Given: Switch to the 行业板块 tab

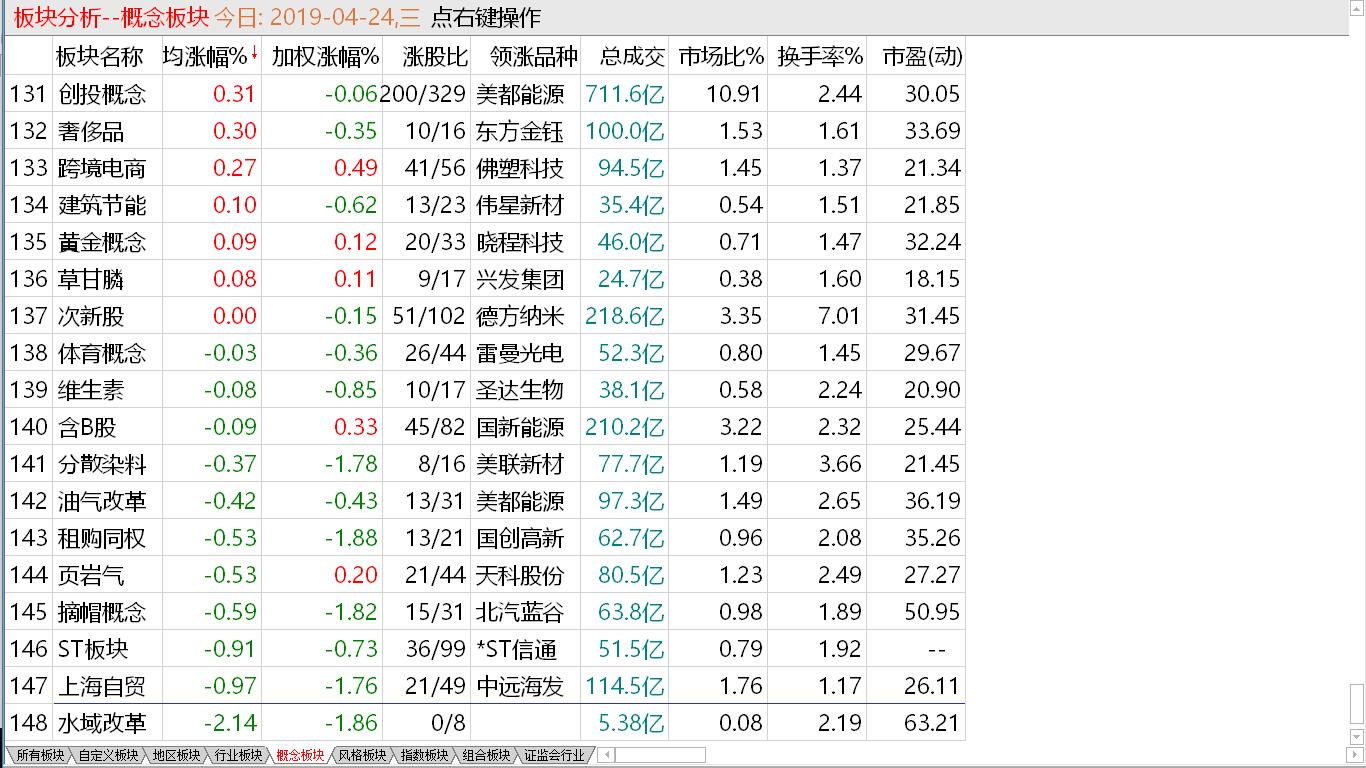Looking at the screenshot, I should pyautogui.click(x=238, y=756).
